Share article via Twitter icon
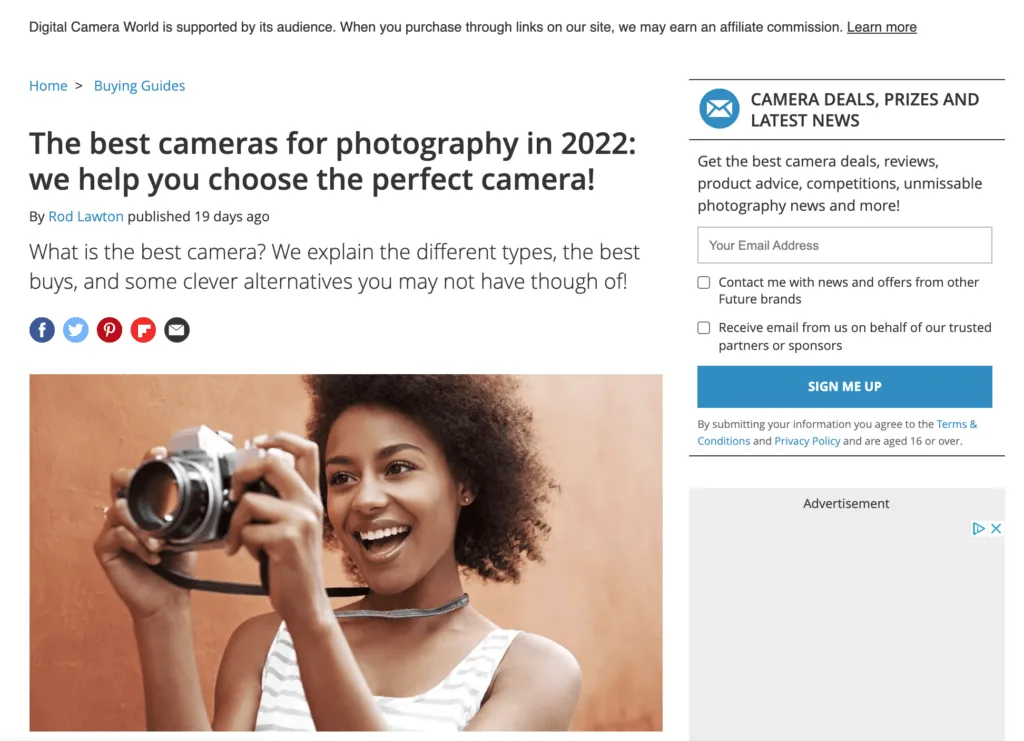 point(76,330)
